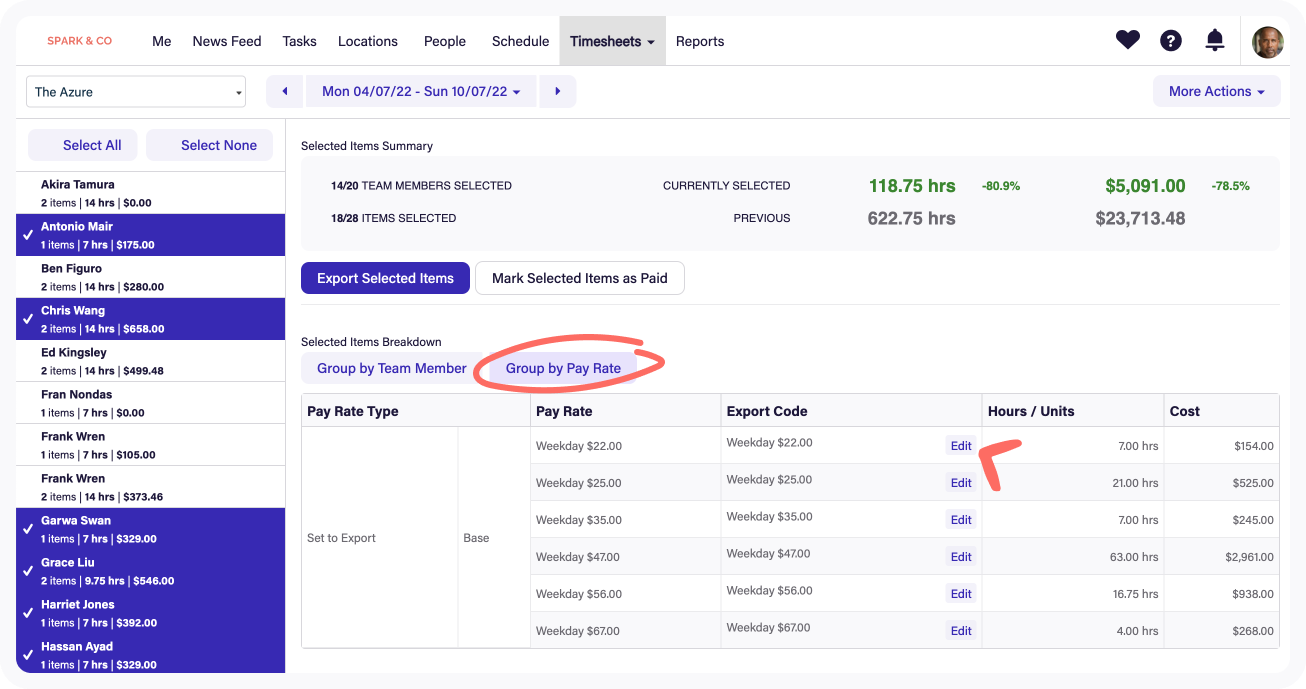1306x689 pixels.
Task: Switch to Group by Team Member tab
Action: 391,368
